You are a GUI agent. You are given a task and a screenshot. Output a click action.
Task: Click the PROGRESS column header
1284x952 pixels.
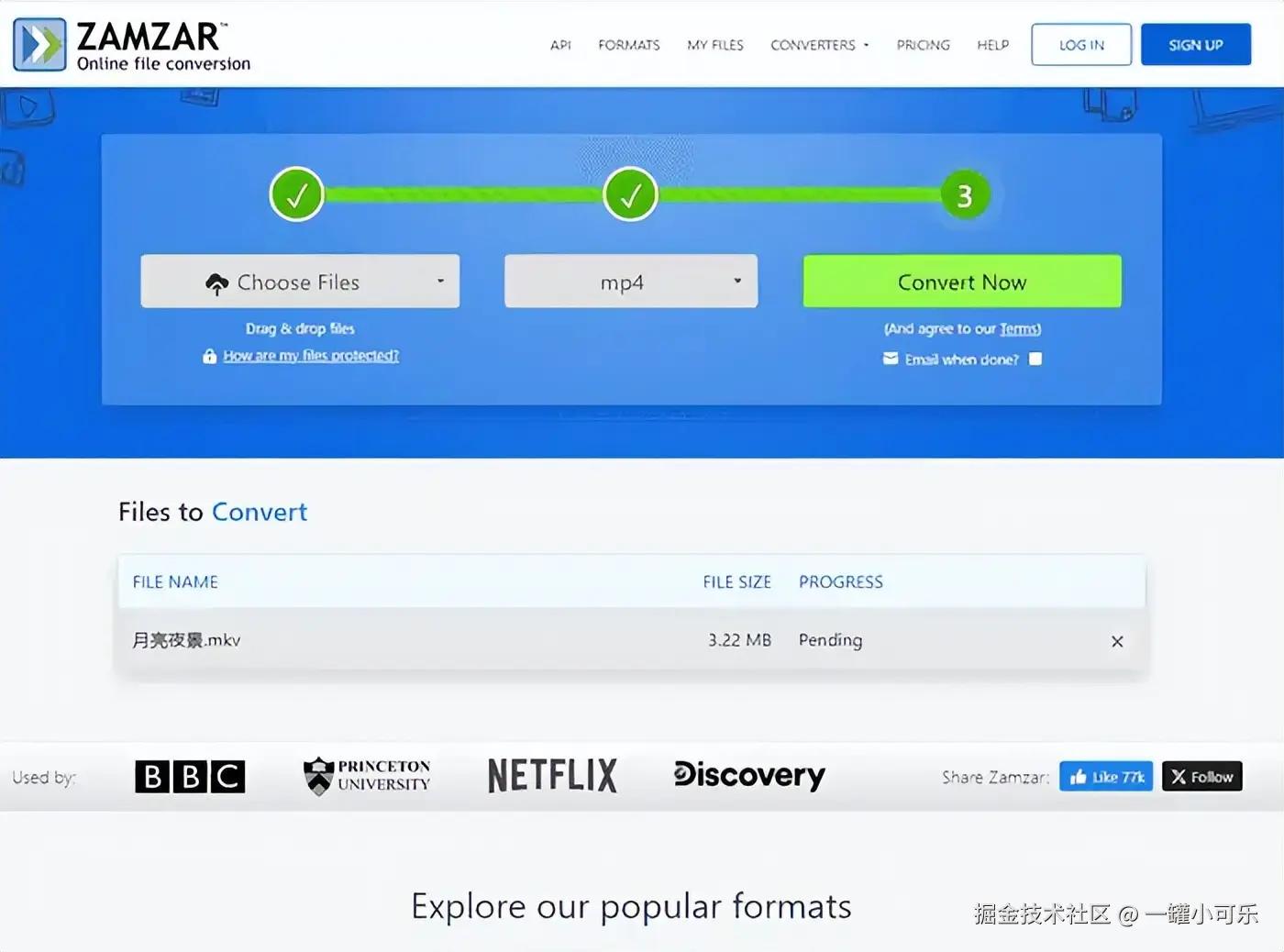841,582
